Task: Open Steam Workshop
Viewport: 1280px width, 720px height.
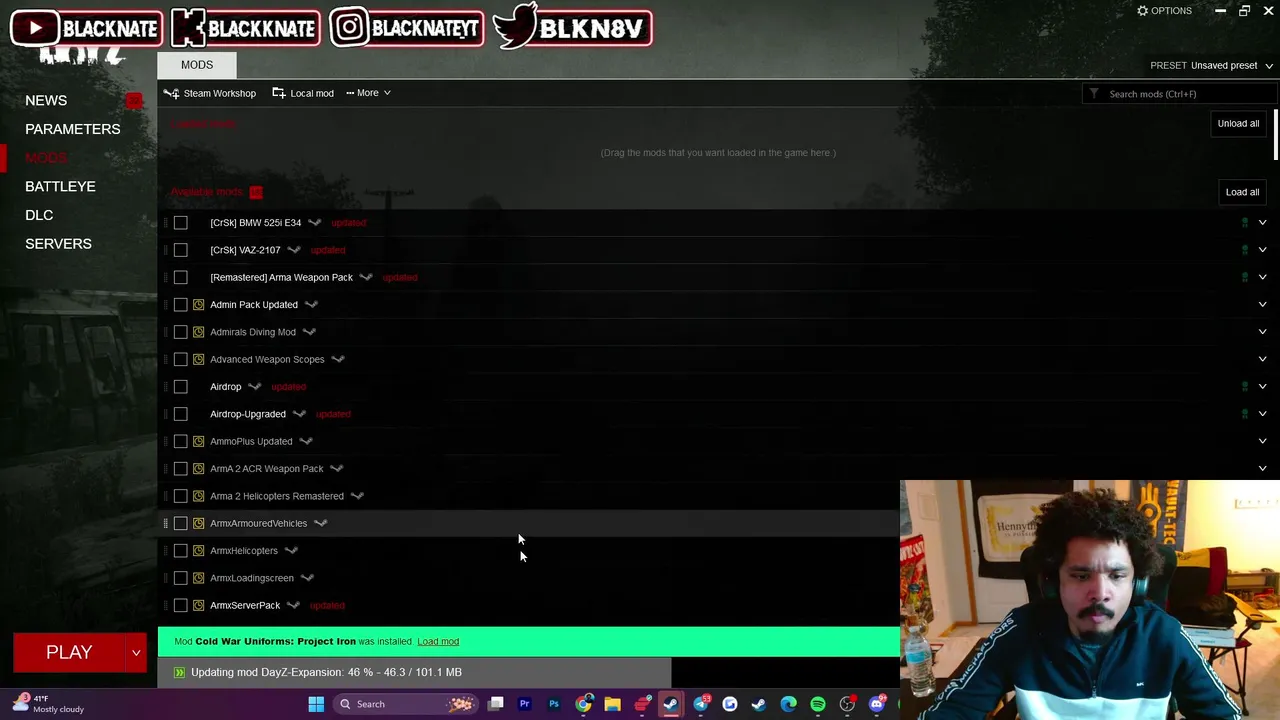Action: coord(210,93)
